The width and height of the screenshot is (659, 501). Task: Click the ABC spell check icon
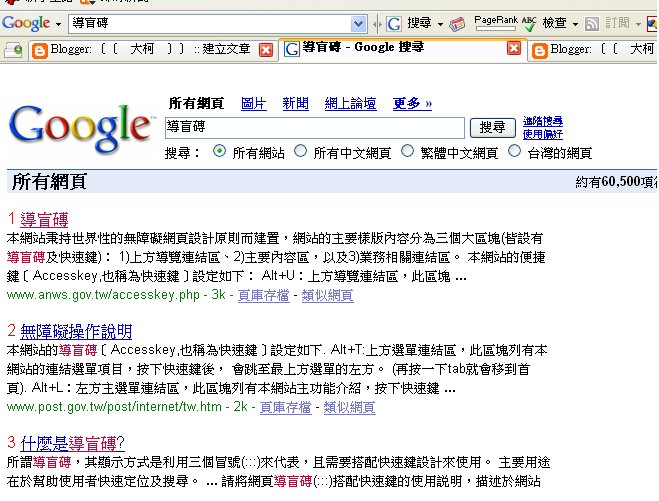click(x=529, y=24)
